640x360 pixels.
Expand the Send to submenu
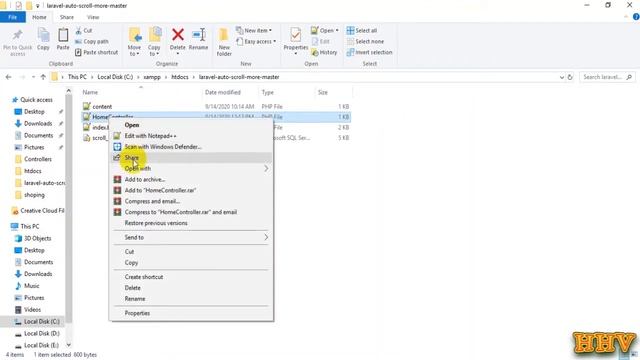pos(191,237)
